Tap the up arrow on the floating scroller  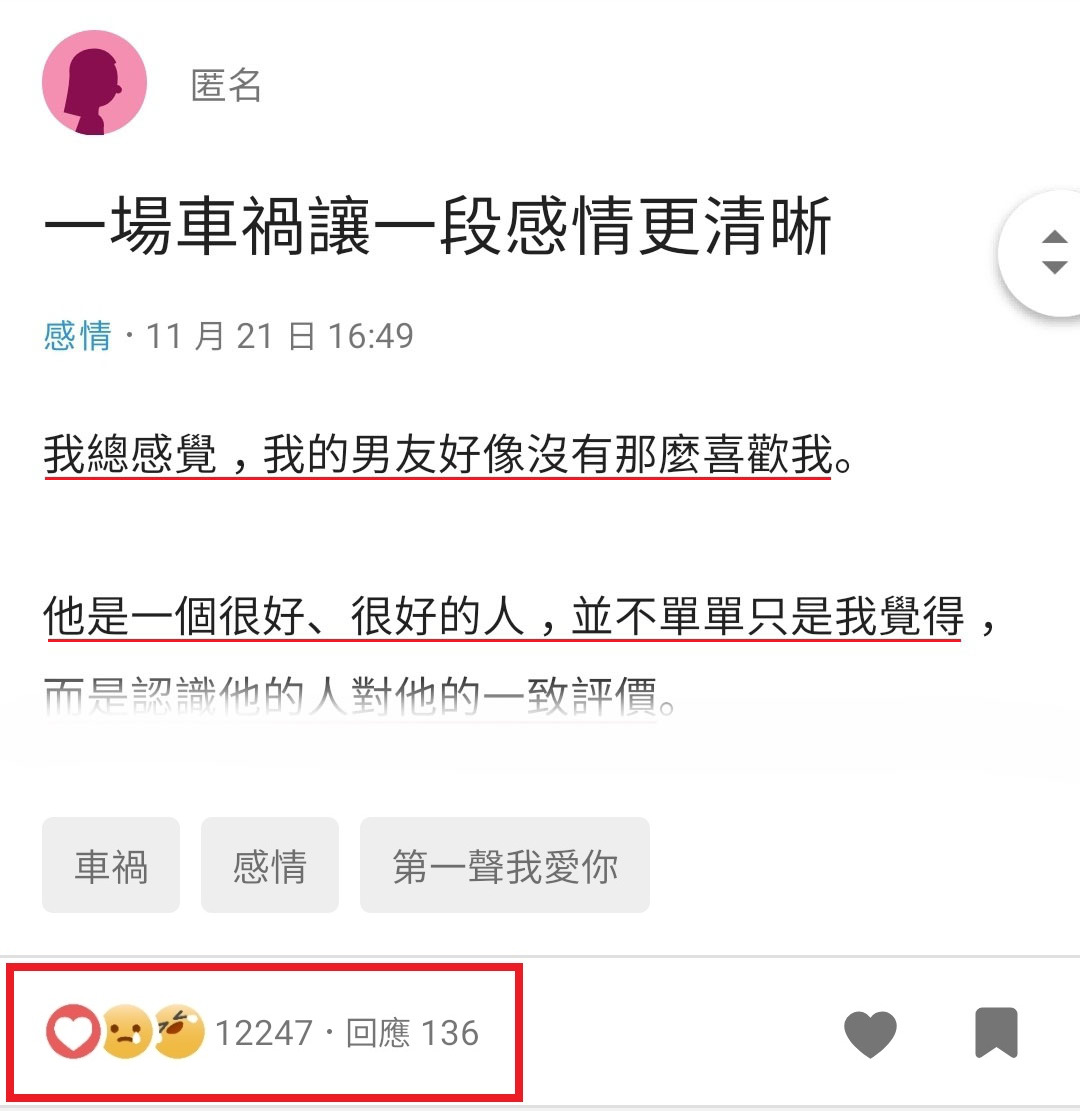tap(1054, 237)
